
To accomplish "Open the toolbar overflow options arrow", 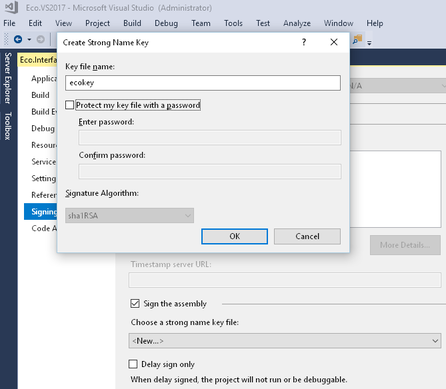I will pyautogui.click(x=369, y=42).
